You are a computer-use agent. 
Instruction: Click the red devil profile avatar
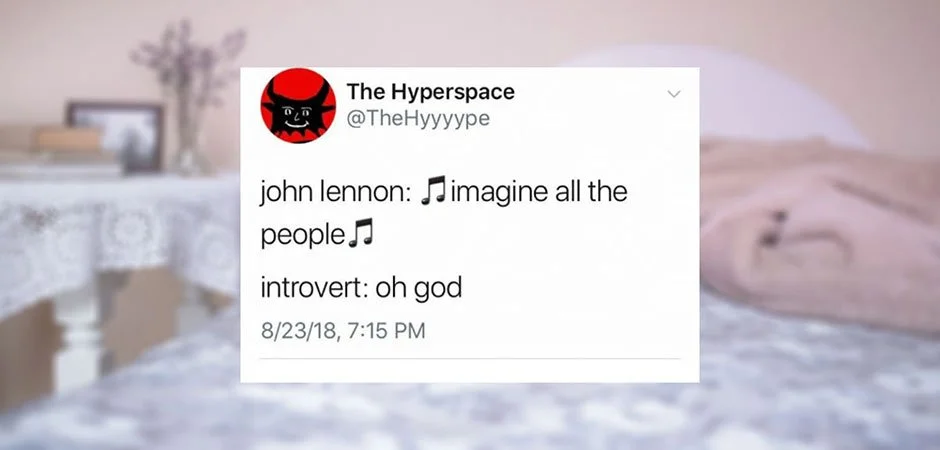298,105
